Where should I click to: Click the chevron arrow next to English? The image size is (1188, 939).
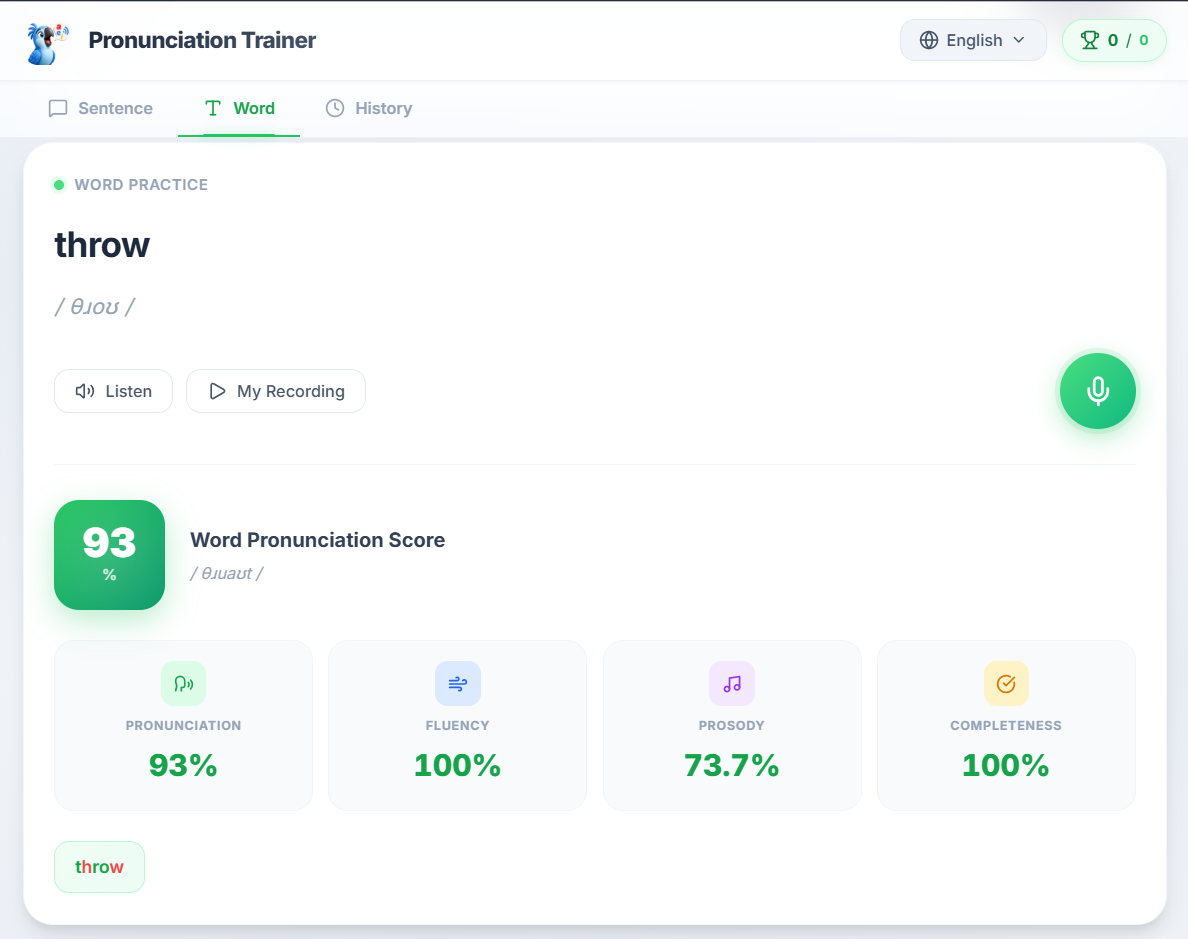1019,40
